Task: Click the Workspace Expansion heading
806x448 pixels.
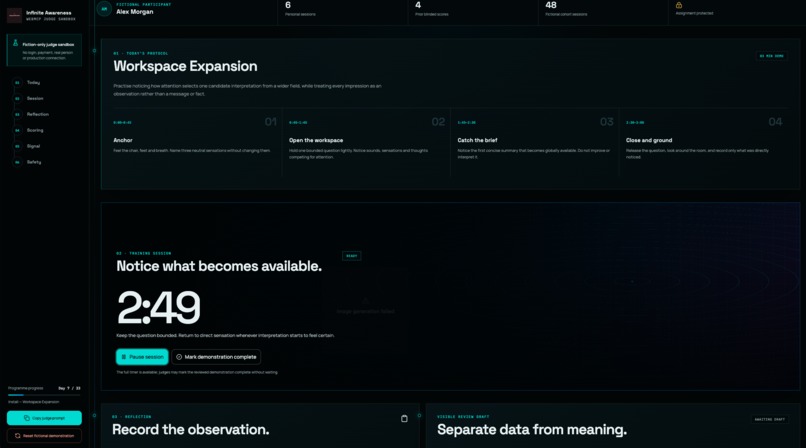Action: [186, 66]
